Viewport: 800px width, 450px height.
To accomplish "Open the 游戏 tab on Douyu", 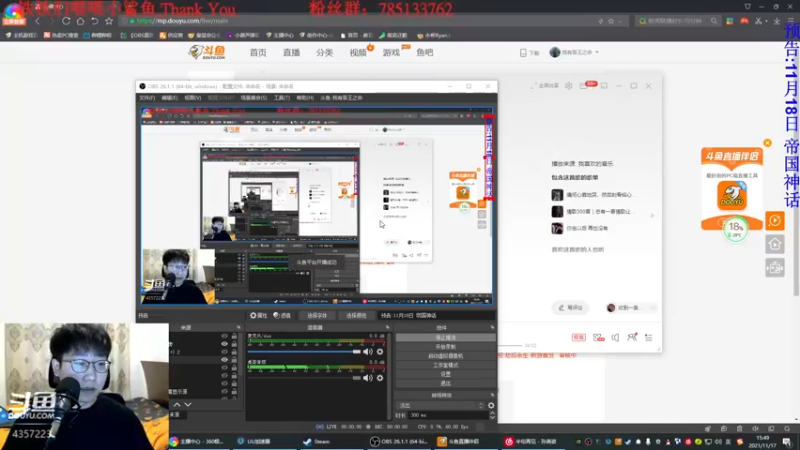I will (x=391, y=53).
